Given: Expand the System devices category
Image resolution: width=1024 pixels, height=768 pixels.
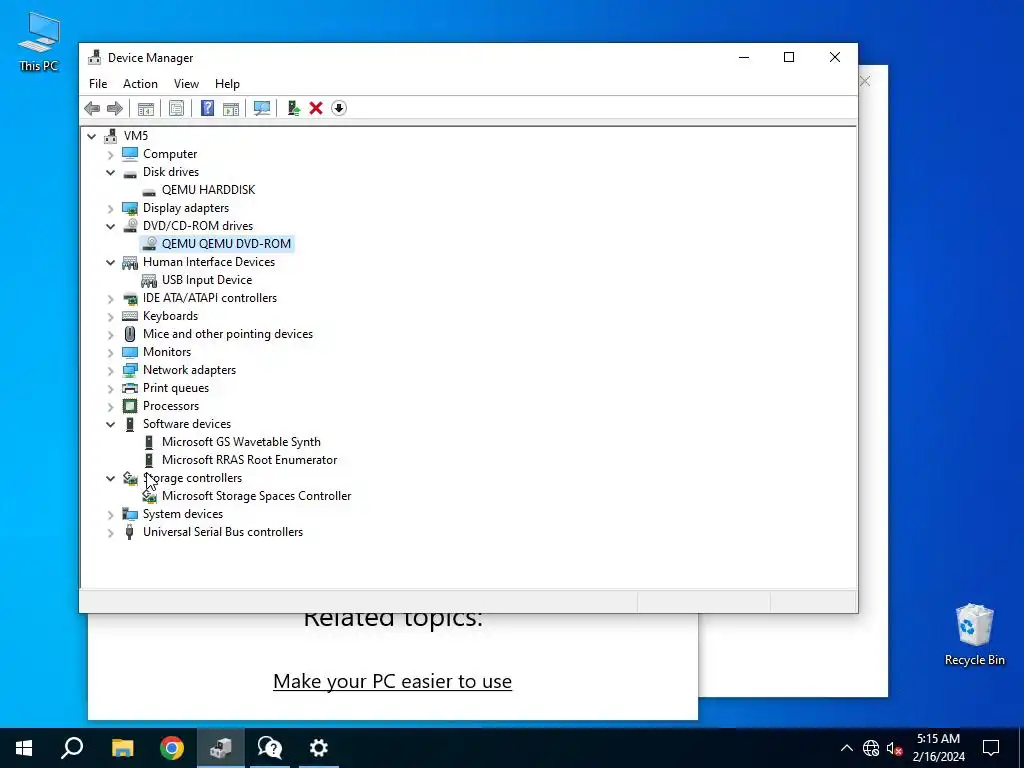Looking at the screenshot, I should 110,515.
